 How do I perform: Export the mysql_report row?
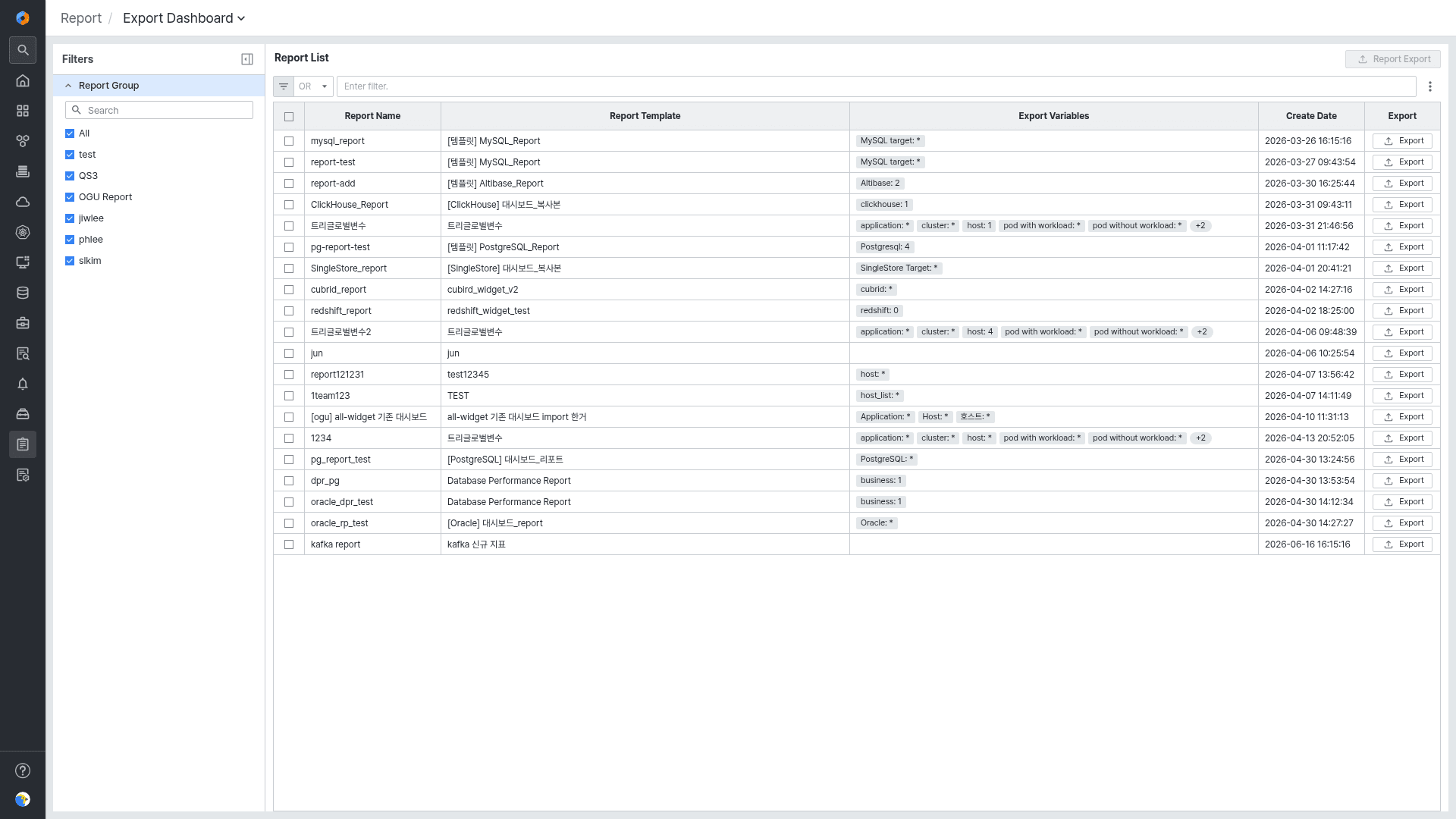(x=1402, y=141)
